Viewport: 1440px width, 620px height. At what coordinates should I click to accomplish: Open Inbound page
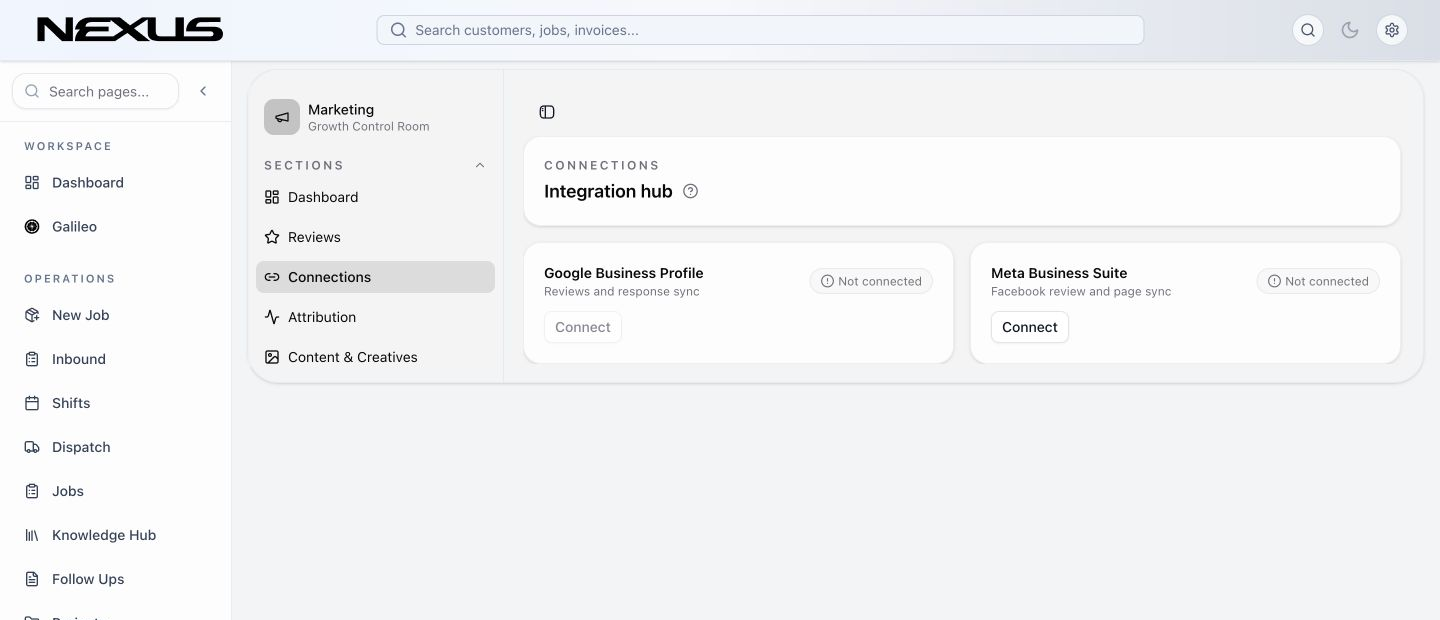[x=115, y=359]
